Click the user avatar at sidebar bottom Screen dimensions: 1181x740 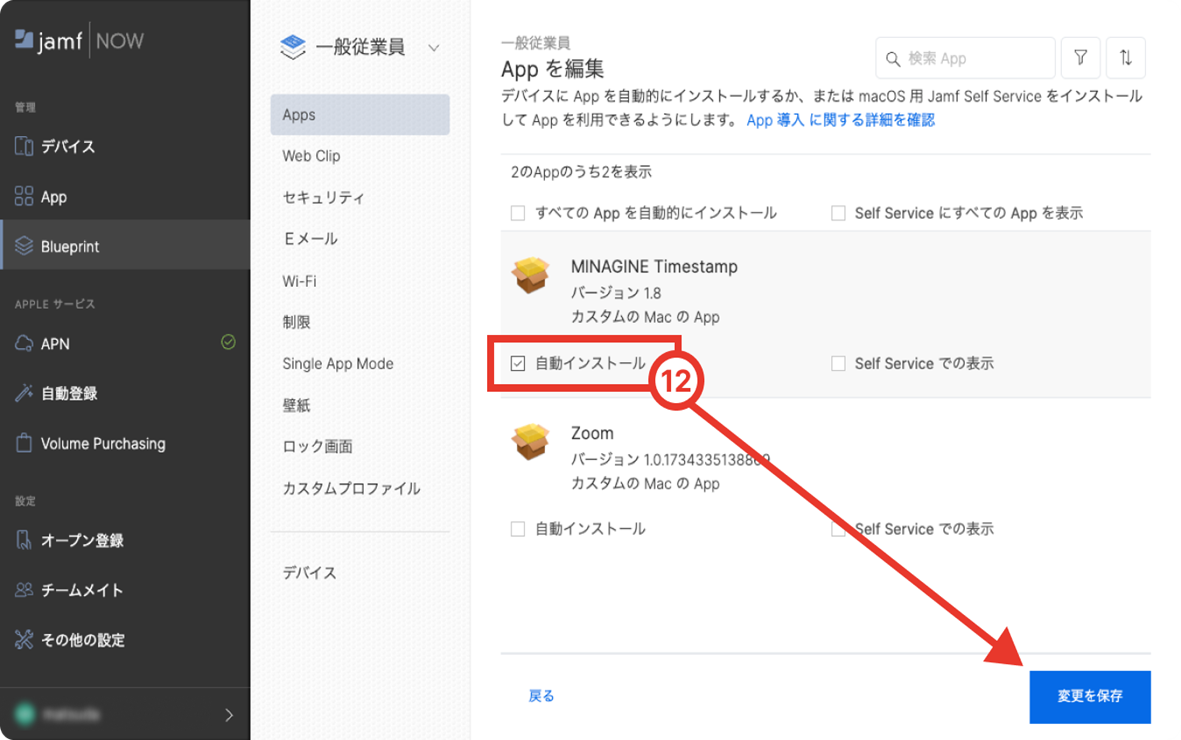pyautogui.click(x=25, y=714)
